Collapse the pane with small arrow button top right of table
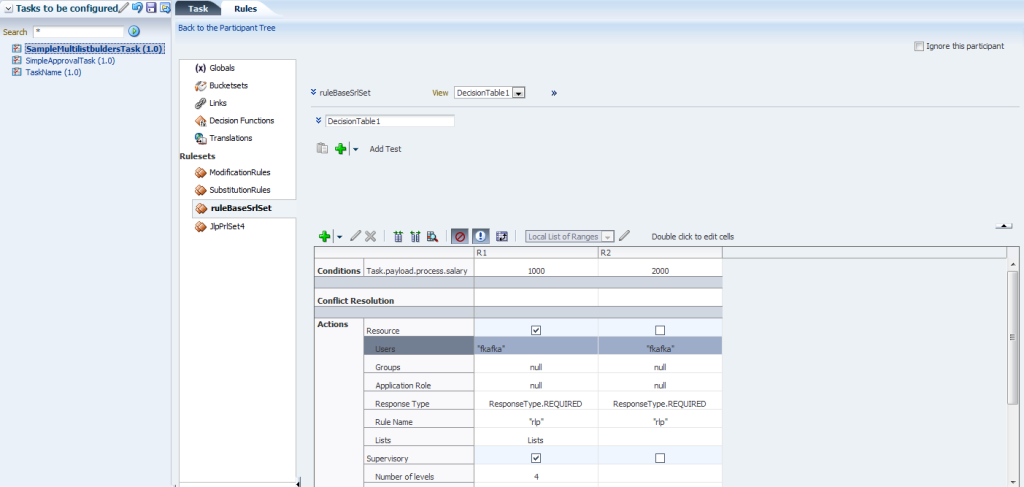 1004,226
